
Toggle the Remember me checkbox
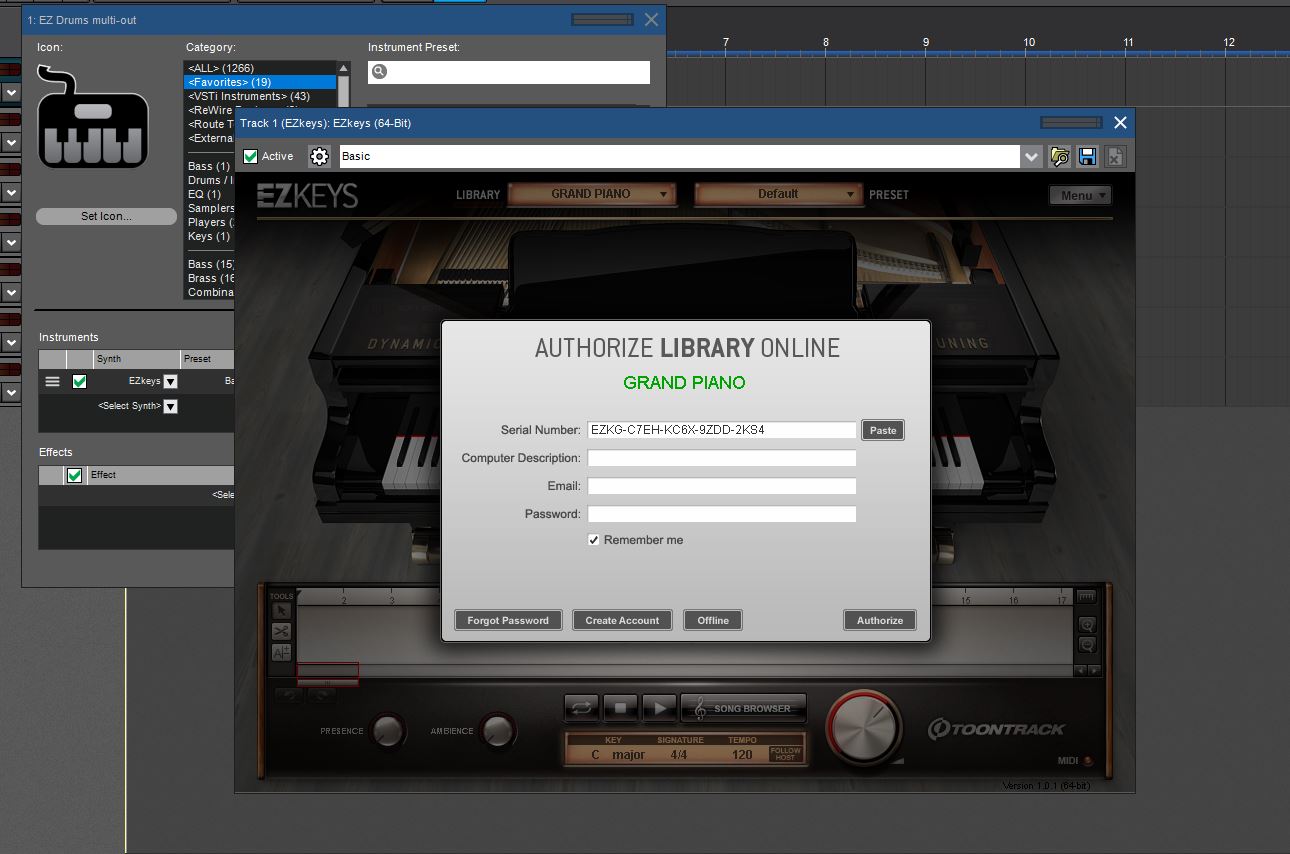594,540
